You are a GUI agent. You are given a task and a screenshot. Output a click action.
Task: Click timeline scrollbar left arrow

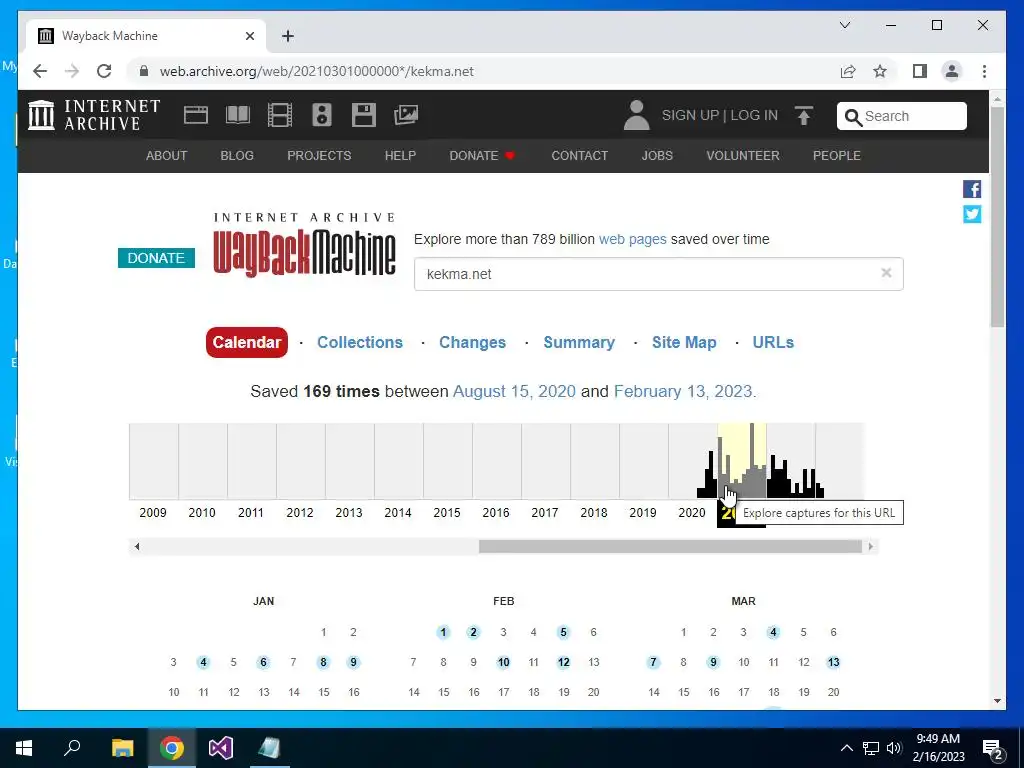[x=136, y=547]
